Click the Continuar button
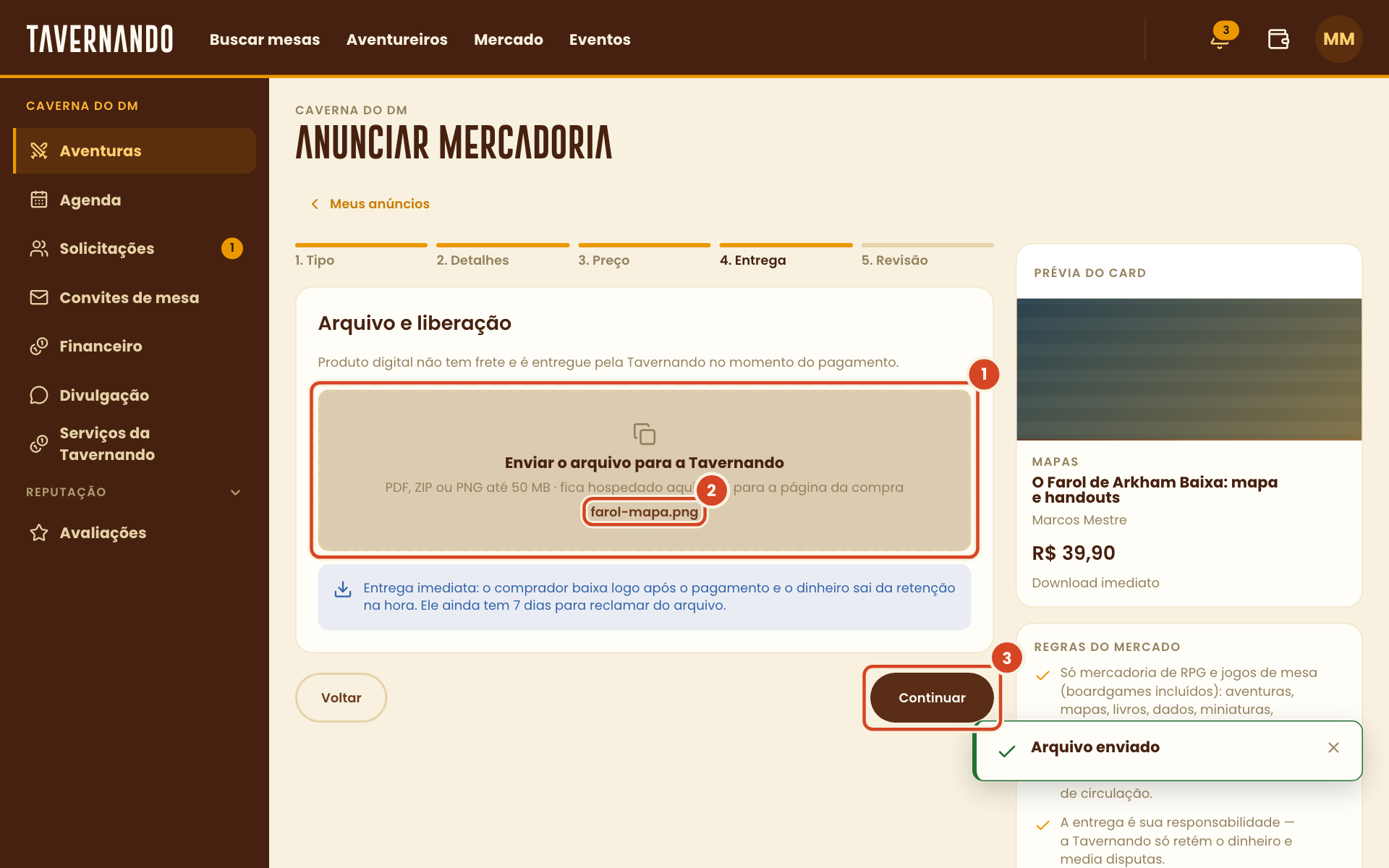 click(932, 697)
